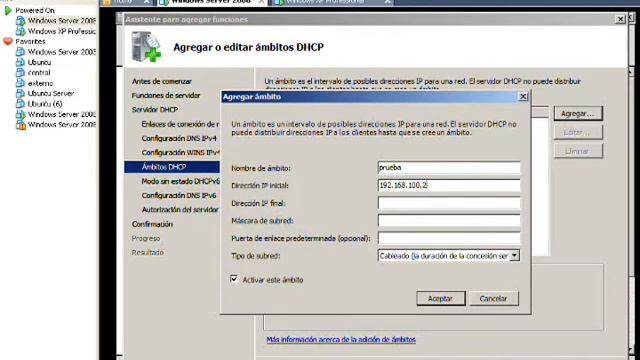Click the green Powered On play icon
This screenshot has width=640, height=360.
click(x=8, y=11)
